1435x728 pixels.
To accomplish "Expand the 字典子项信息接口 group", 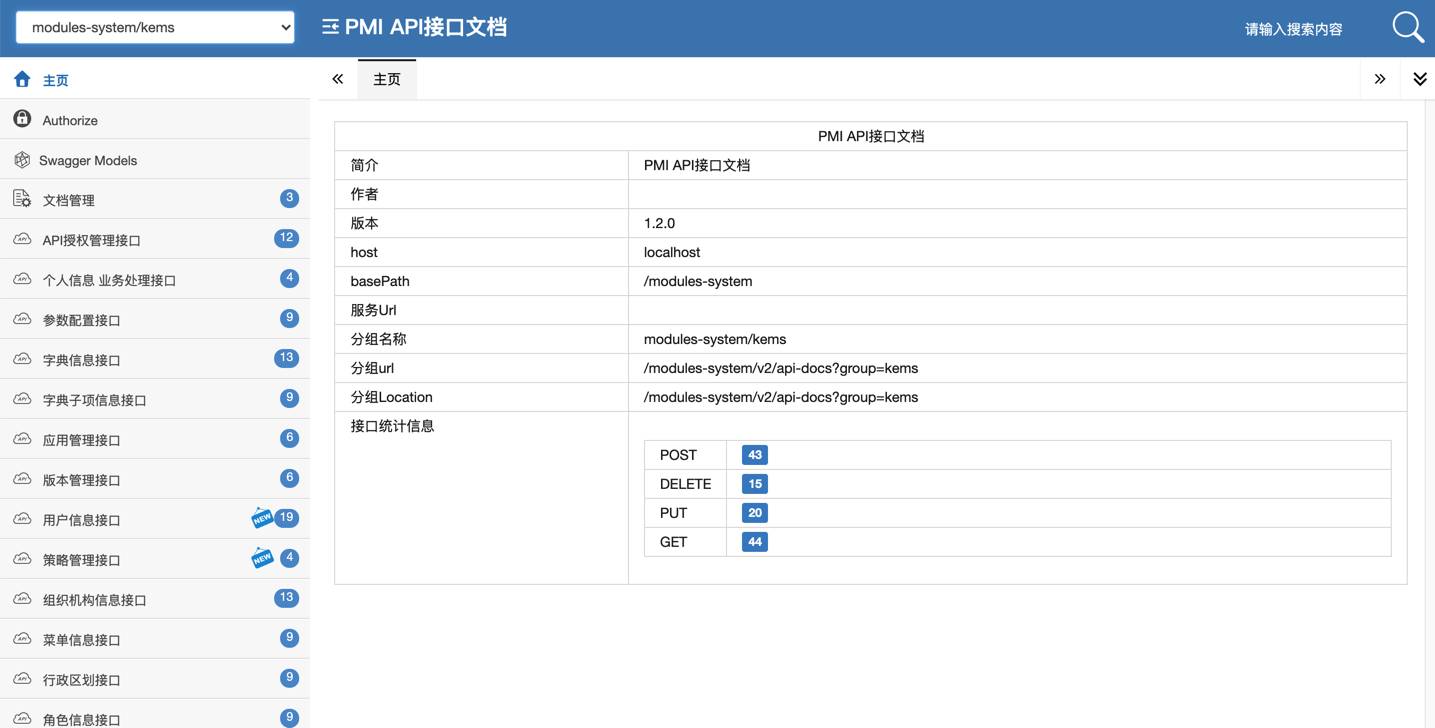I will [x=155, y=399].
